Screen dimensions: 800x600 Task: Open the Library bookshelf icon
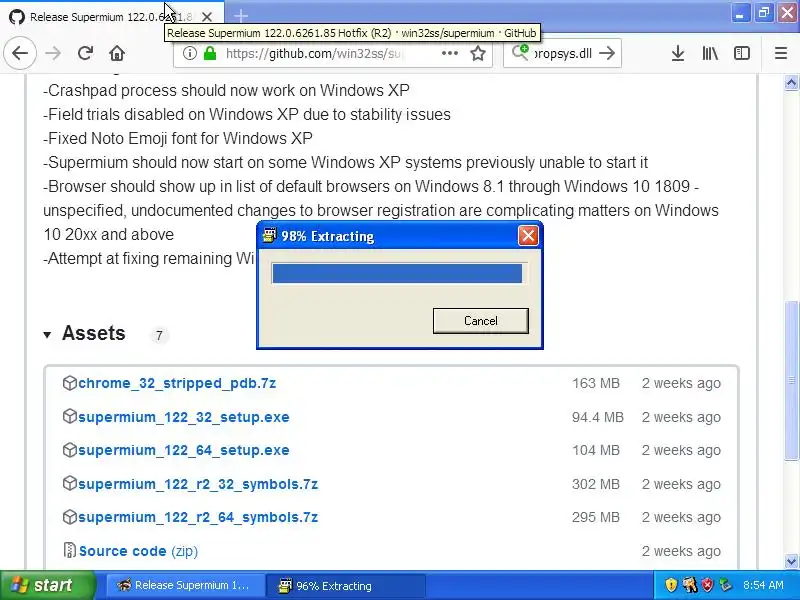(x=710, y=53)
